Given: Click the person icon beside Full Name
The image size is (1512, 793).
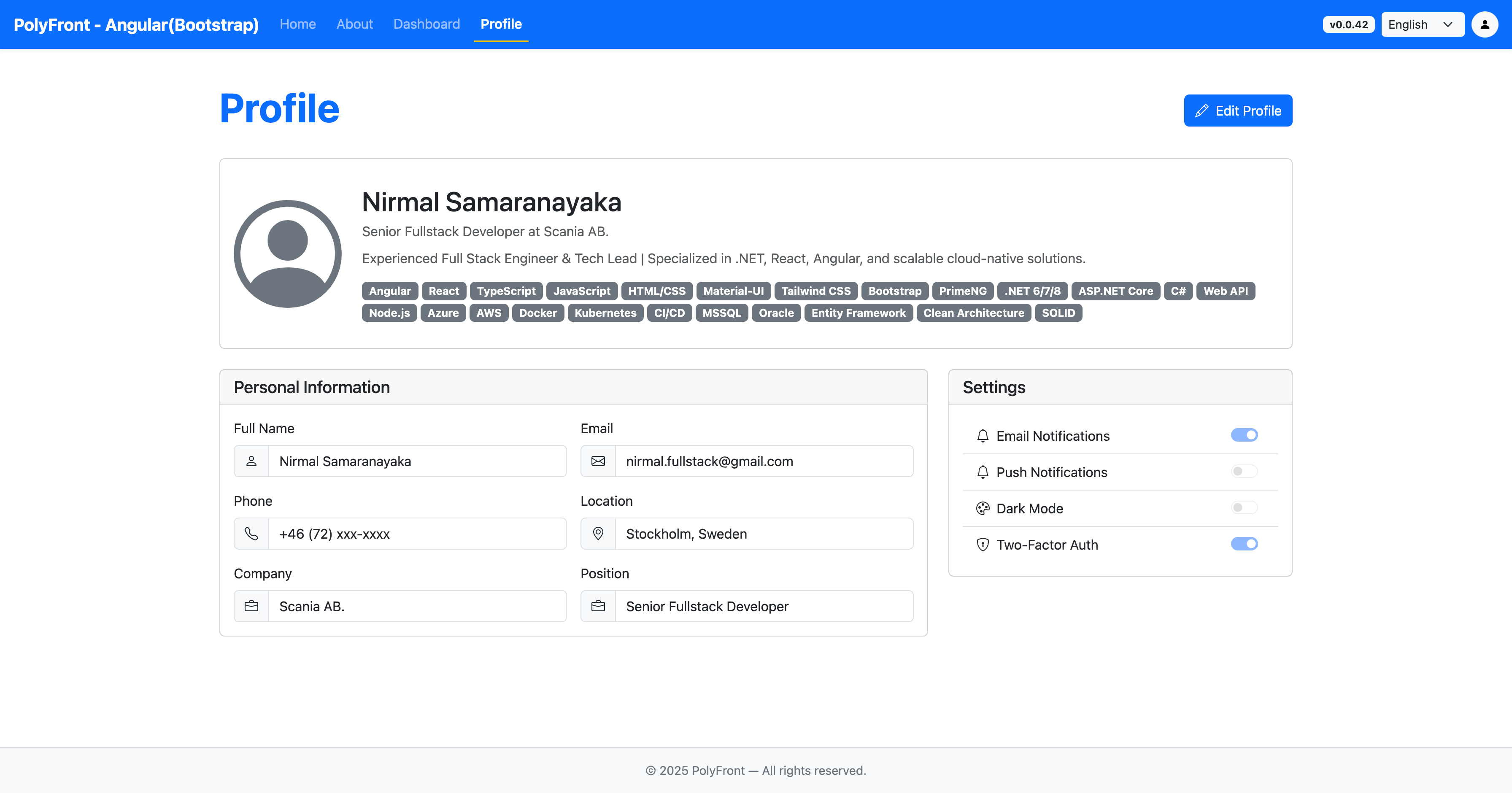Looking at the screenshot, I should click(251, 461).
